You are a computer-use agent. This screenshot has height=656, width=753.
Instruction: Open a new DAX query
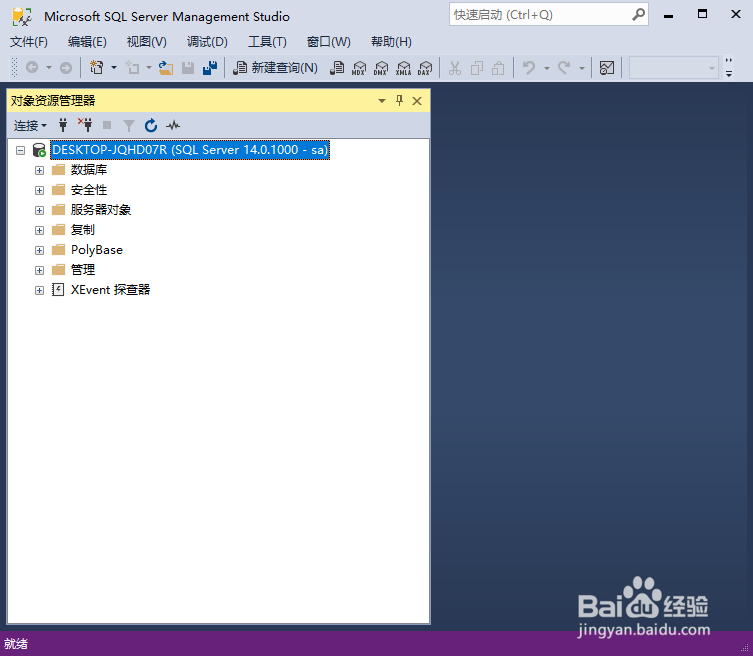click(x=425, y=68)
